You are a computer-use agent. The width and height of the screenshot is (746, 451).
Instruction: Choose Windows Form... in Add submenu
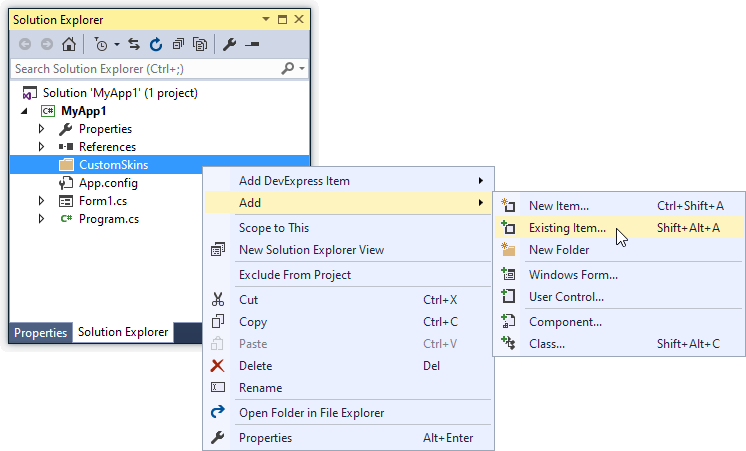point(619,275)
